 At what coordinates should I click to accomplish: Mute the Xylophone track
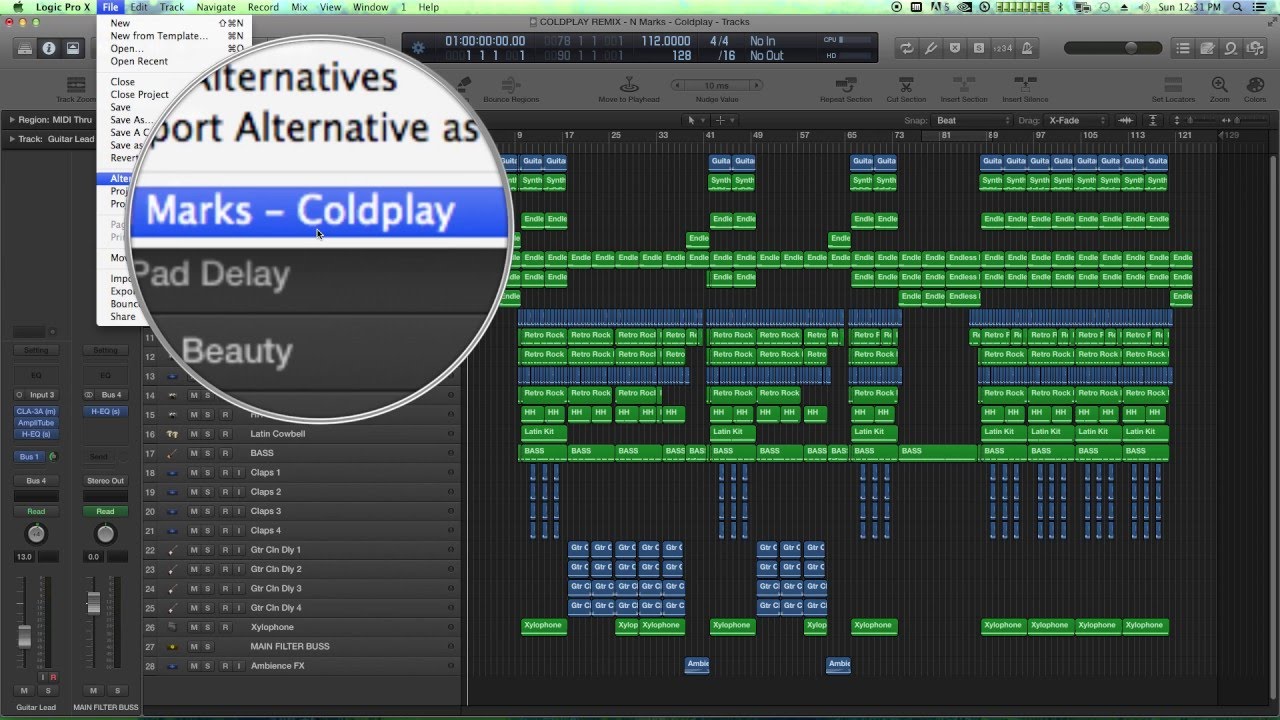click(194, 627)
